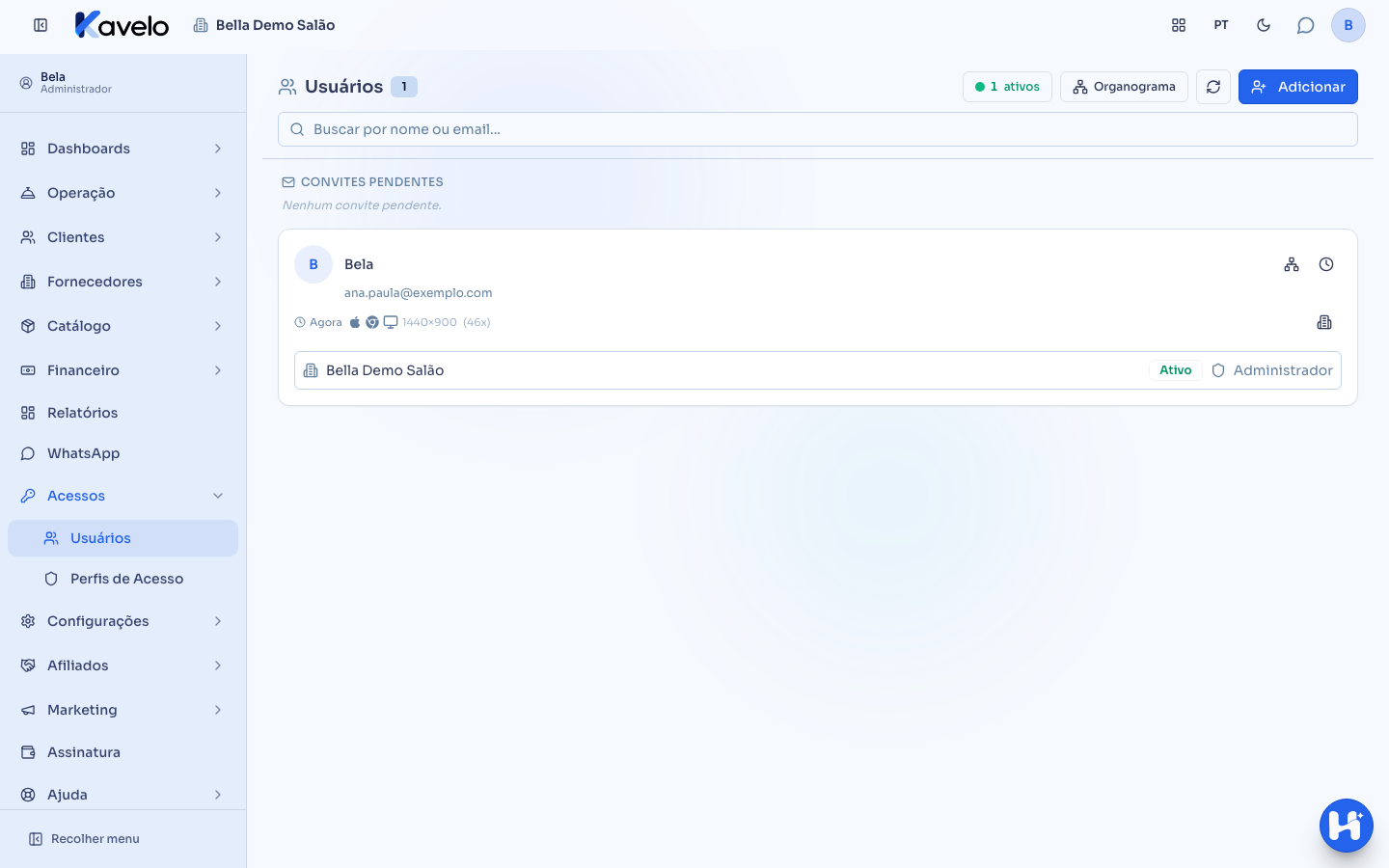Expand the Clientes section

click(x=123, y=237)
